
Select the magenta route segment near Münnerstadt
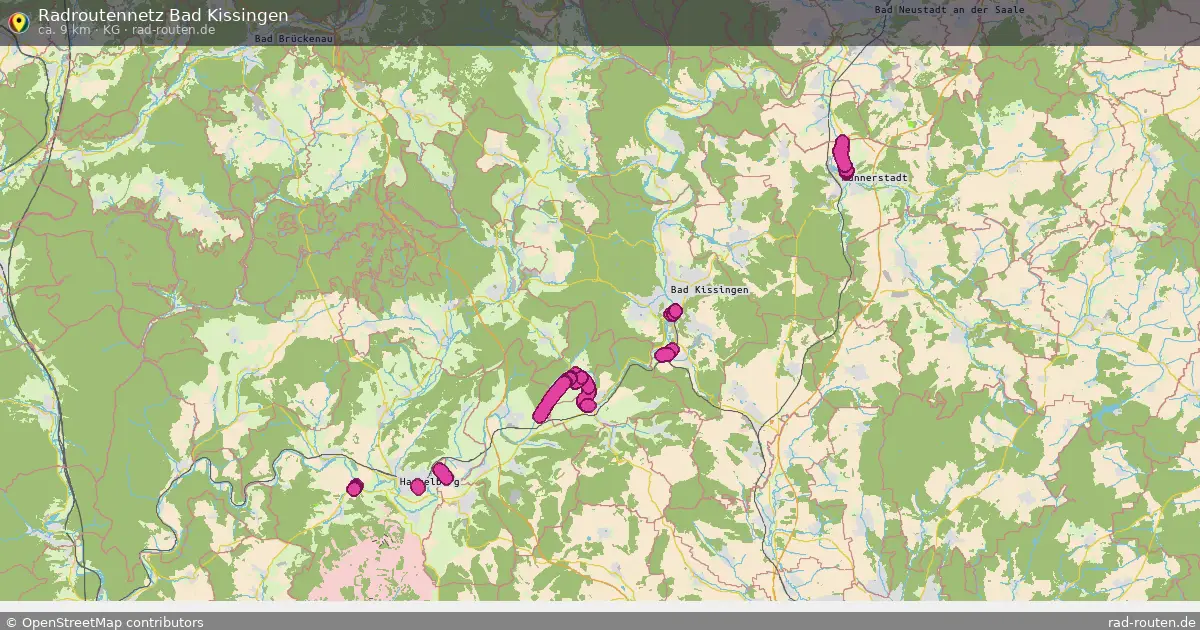[843, 156]
